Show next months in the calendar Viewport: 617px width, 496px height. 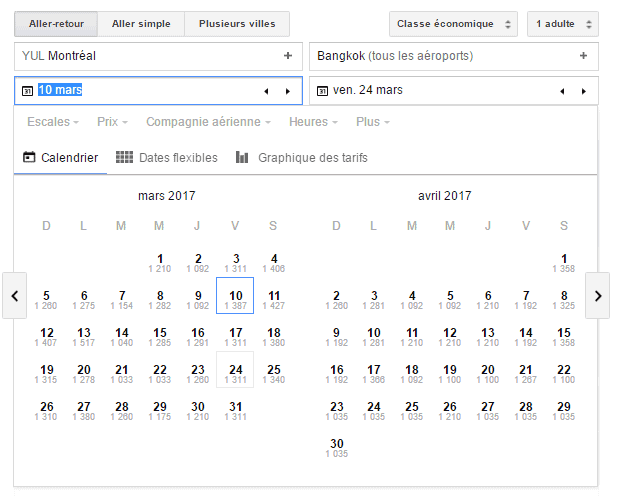tap(597, 296)
